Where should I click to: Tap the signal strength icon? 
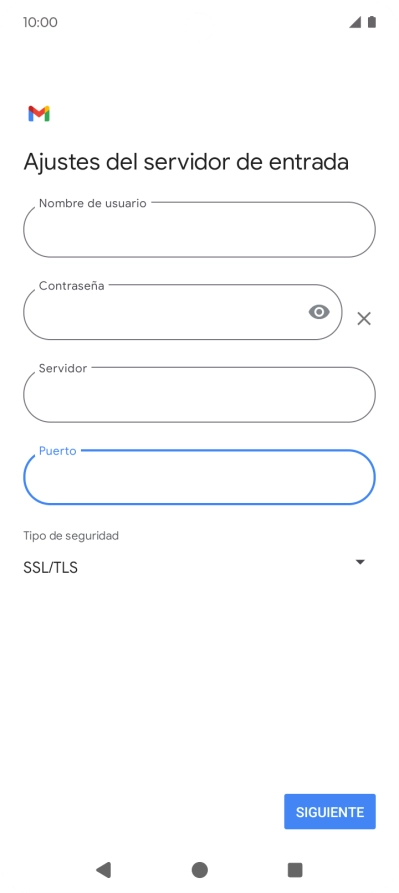355,22
